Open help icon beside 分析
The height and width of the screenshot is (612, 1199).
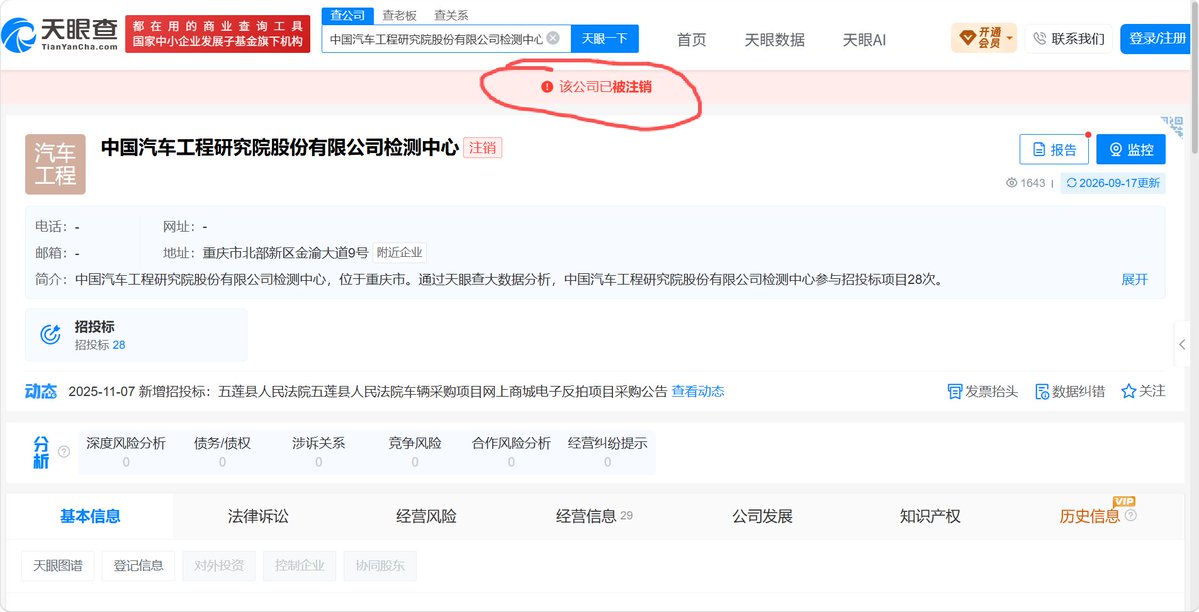pyautogui.click(x=64, y=451)
